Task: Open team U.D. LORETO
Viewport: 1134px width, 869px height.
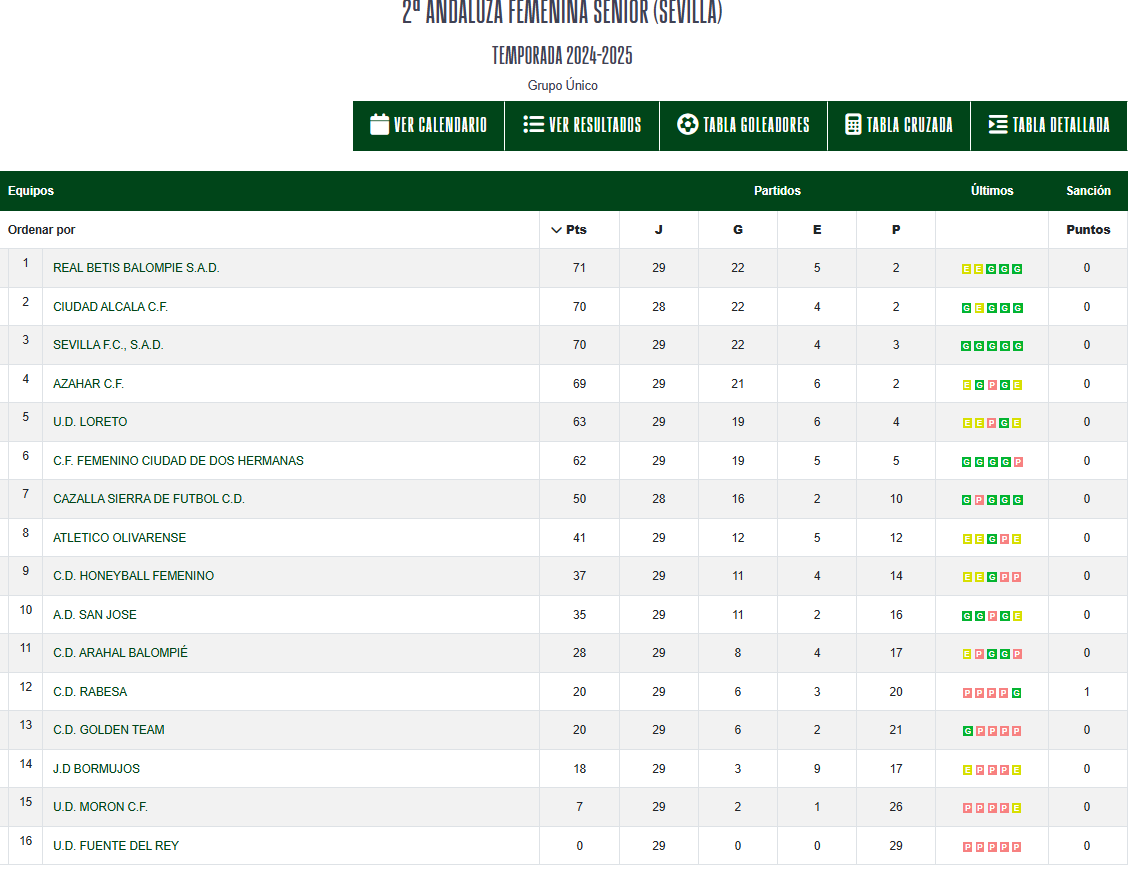Action: (90, 422)
